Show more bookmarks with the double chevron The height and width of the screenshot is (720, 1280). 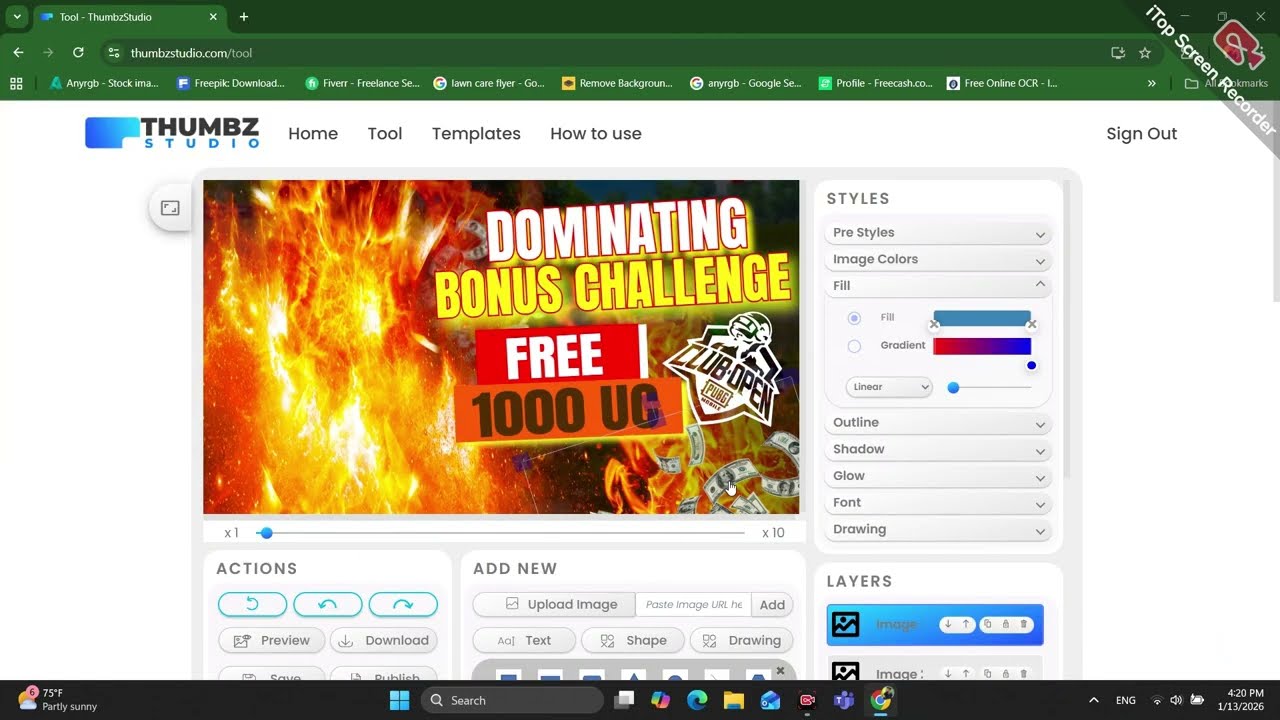tap(1152, 84)
